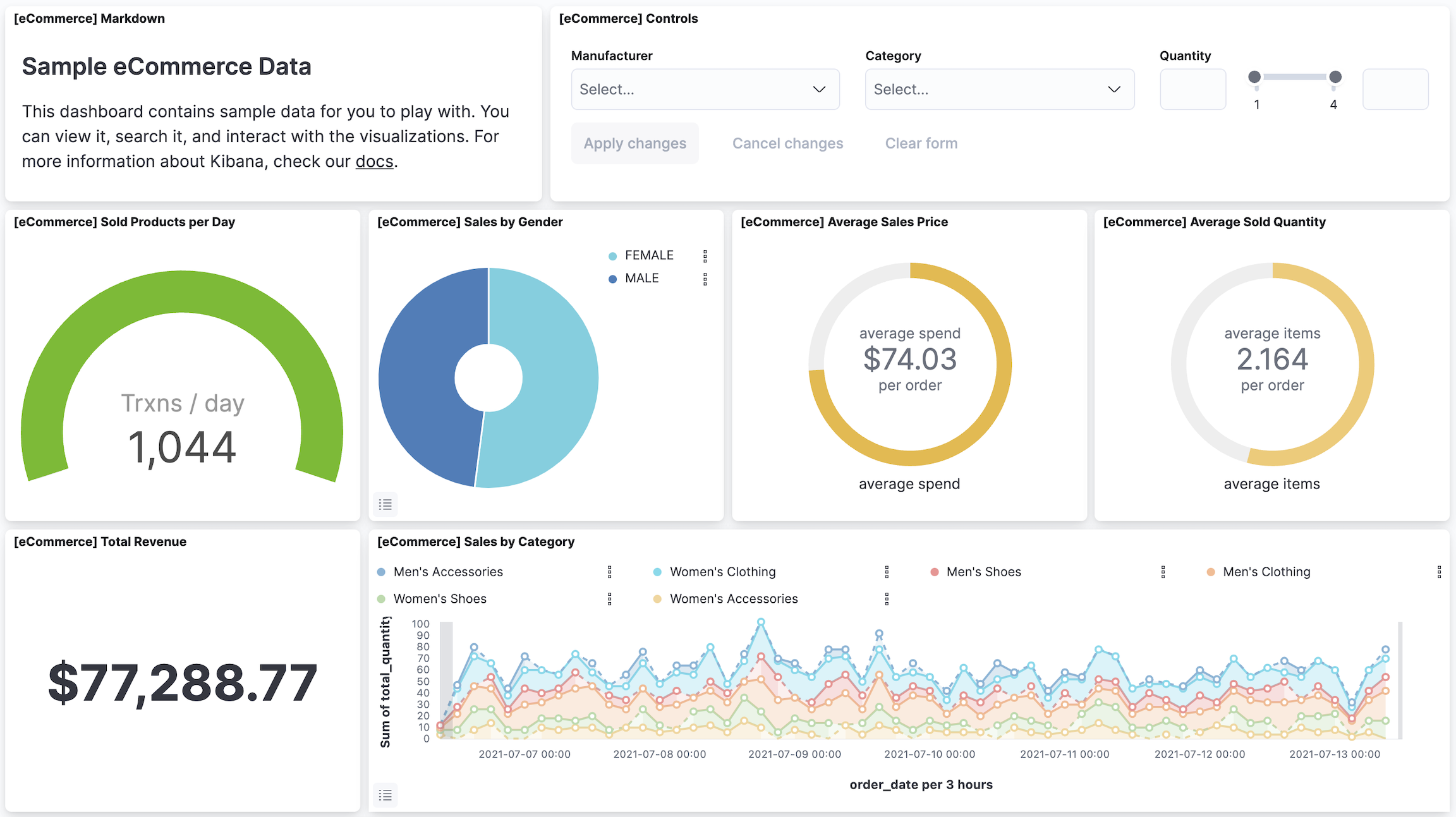
Task: Expand the Manufacturer select dropdown
Action: coord(705,89)
